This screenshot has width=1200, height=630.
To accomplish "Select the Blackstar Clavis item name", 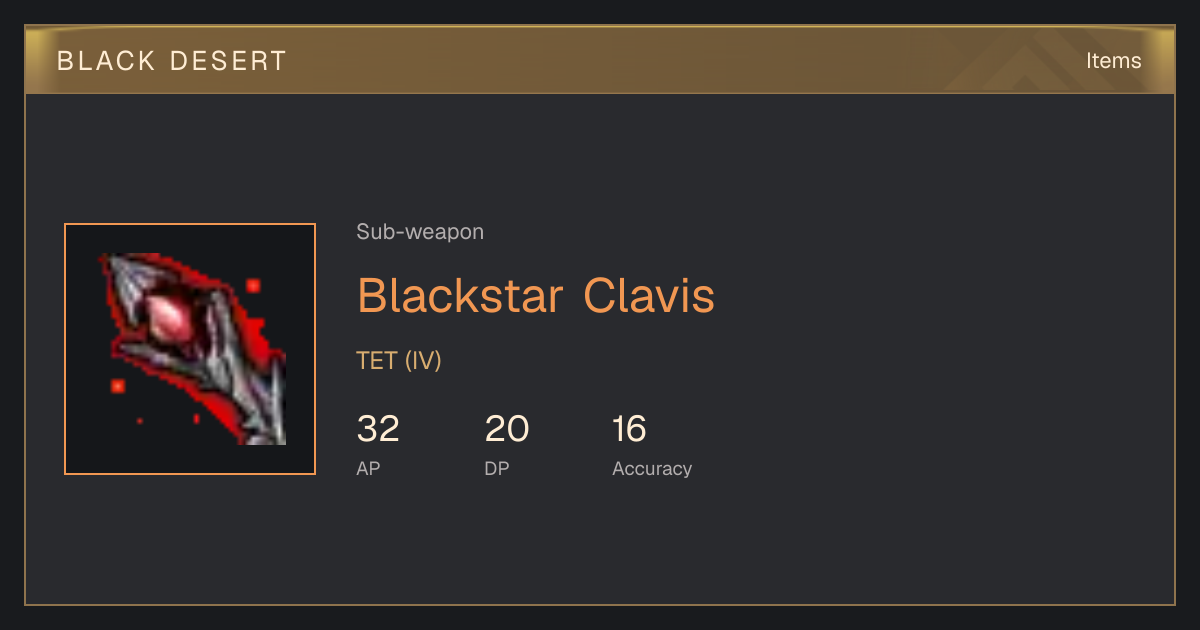I will tap(536, 296).
